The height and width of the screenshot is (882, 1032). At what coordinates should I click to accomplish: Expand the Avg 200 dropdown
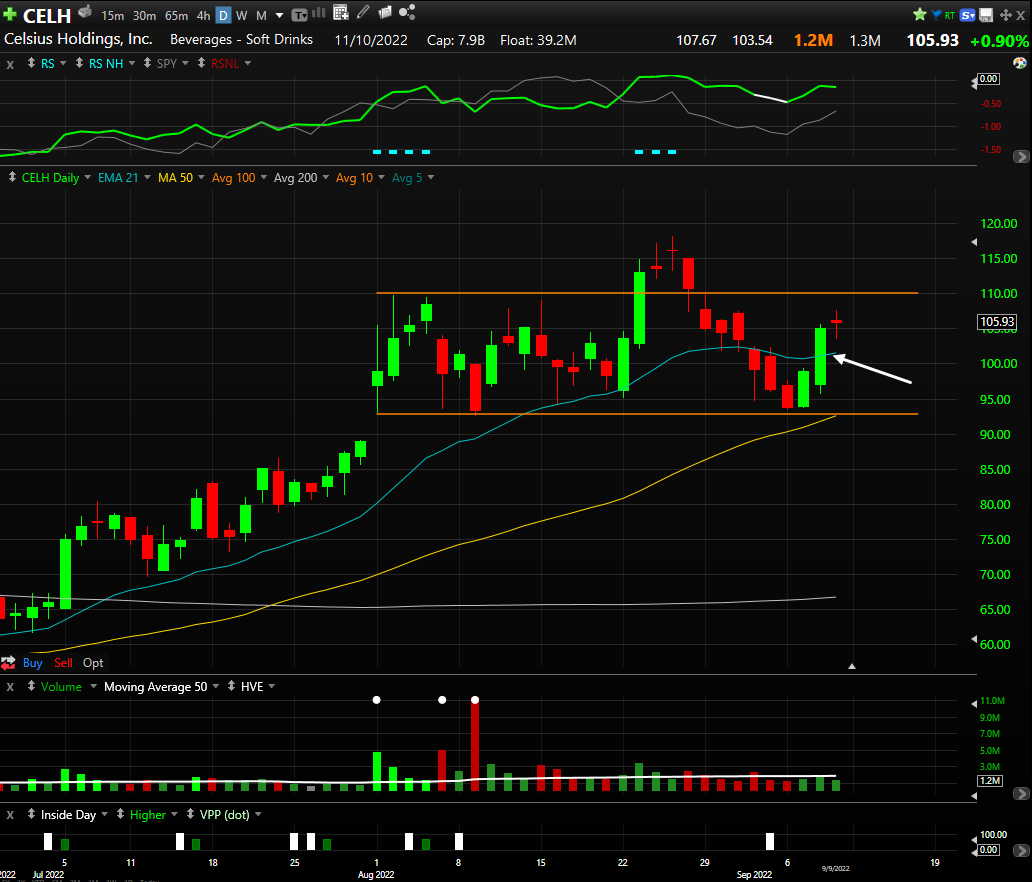click(x=326, y=177)
